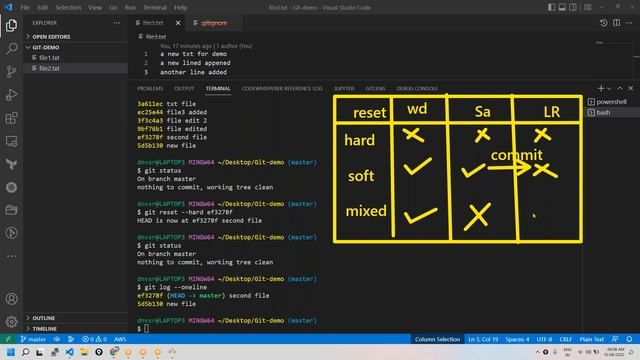Open the Accounts menu
Screen dimensions: 640x360
[x=11, y=299]
